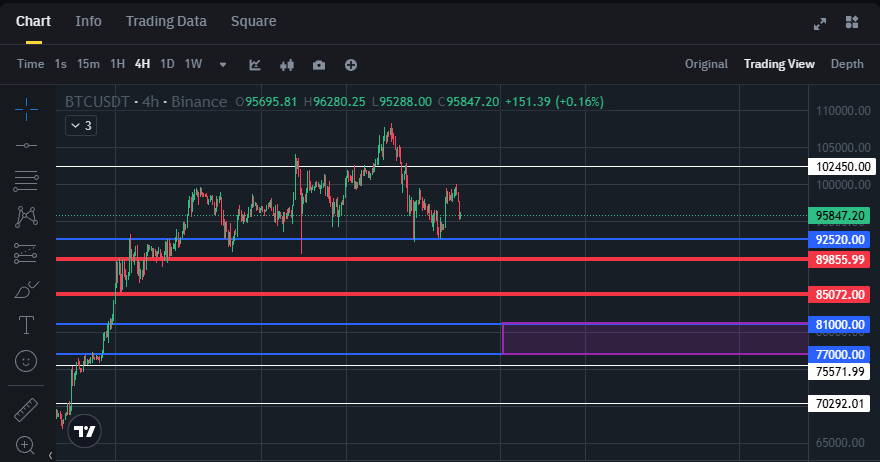Screen dimensions: 880x462
Task: Select the 77000.00 blue line label
Action: 839,354
